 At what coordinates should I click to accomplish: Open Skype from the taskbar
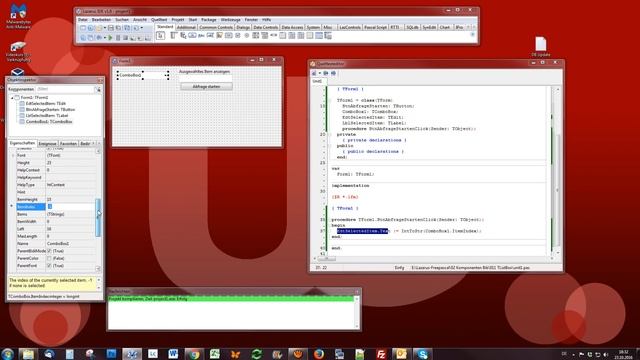coord(422,353)
